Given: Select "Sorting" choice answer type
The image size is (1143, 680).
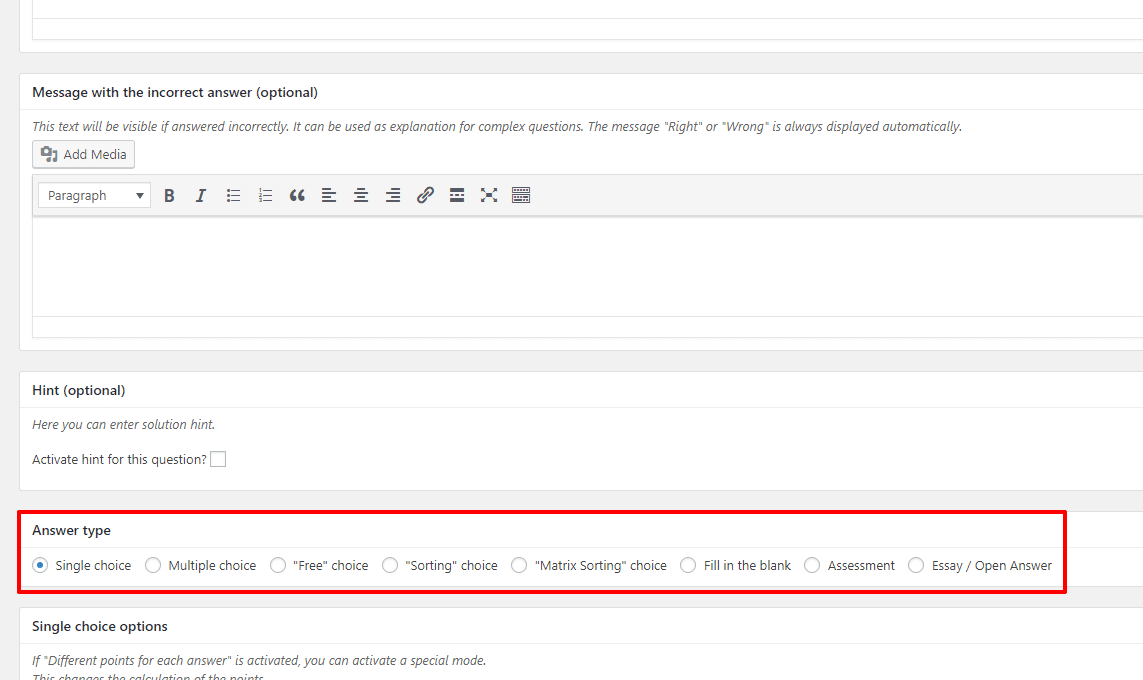Looking at the screenshot, I should [390, 565].
